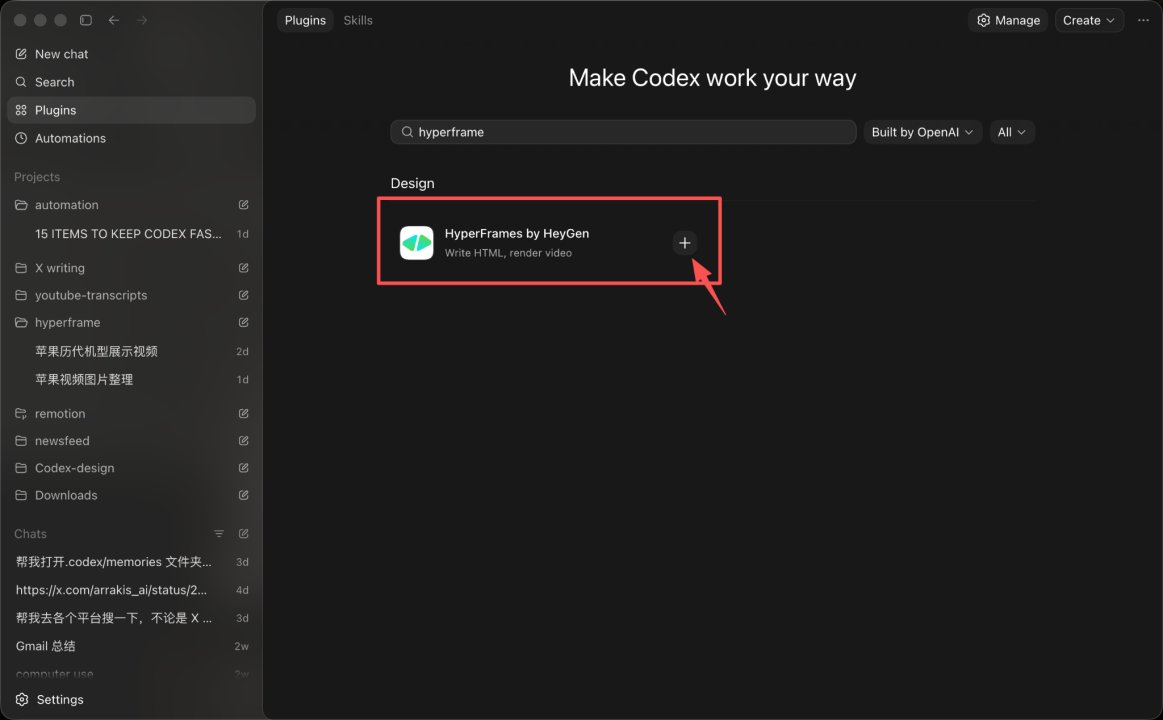Viewport: 1163px width, 720px height.
Task: Click the search magnifier icon in search field
Action: [407, 132]
